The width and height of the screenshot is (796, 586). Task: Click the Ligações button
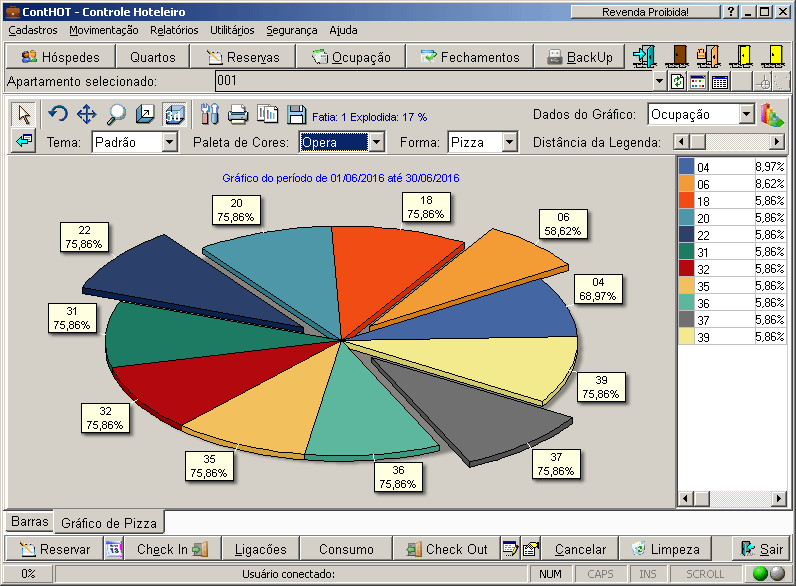260,549
